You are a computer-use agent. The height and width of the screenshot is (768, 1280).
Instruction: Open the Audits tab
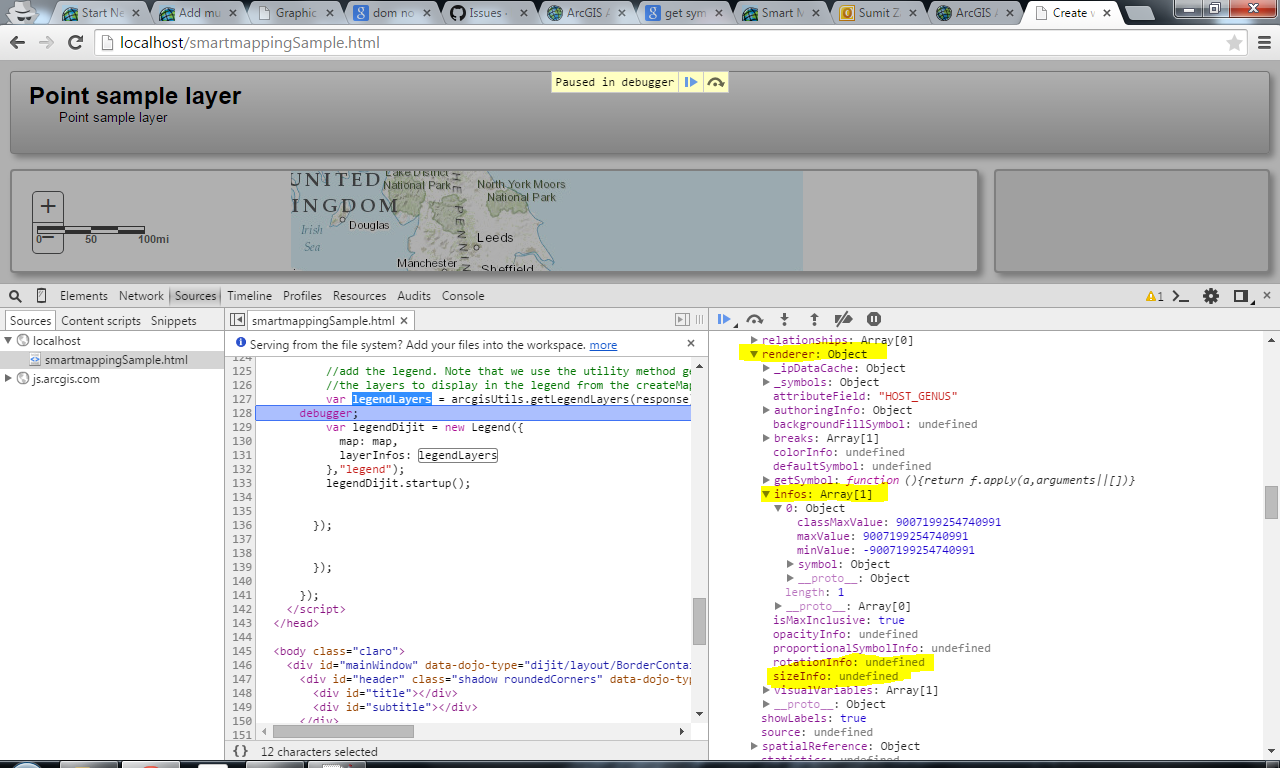pos(414,296)
